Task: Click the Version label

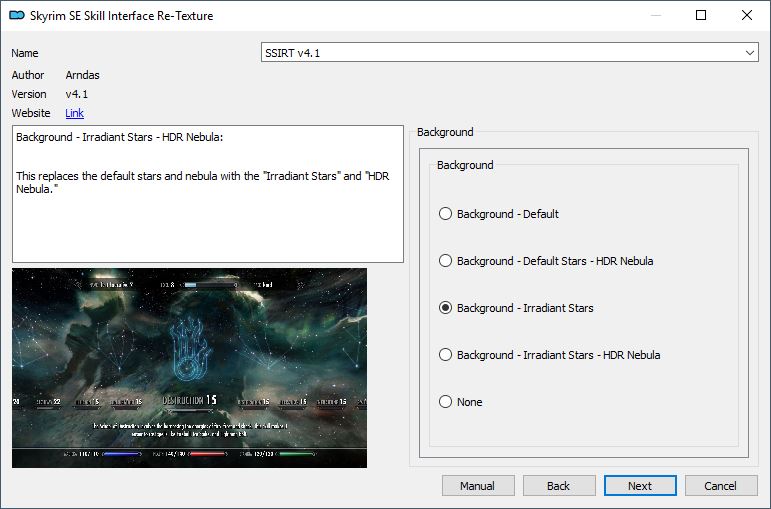Action: pos(29,94)
